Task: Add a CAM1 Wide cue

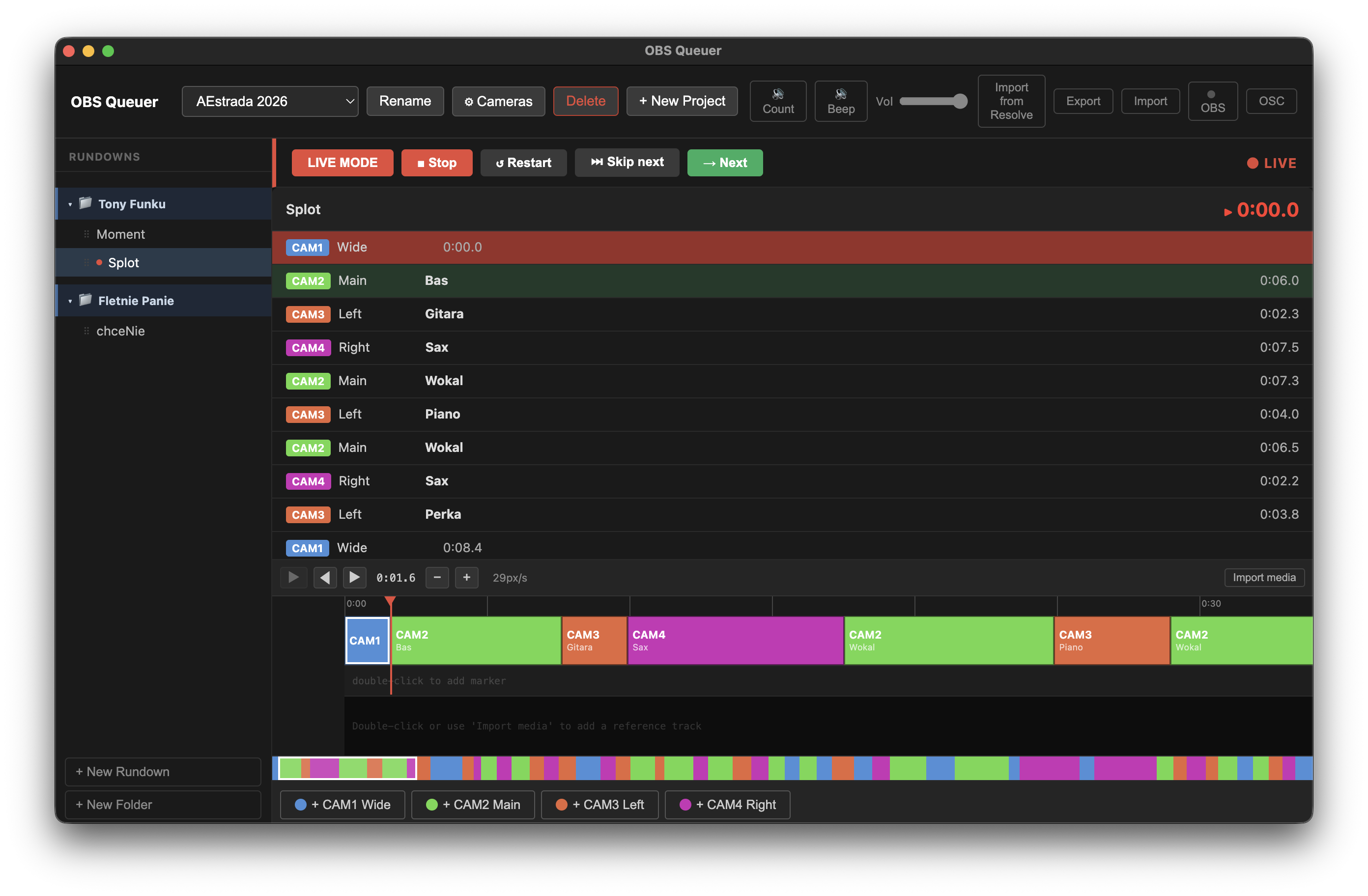Action: [x=342, y=805]
